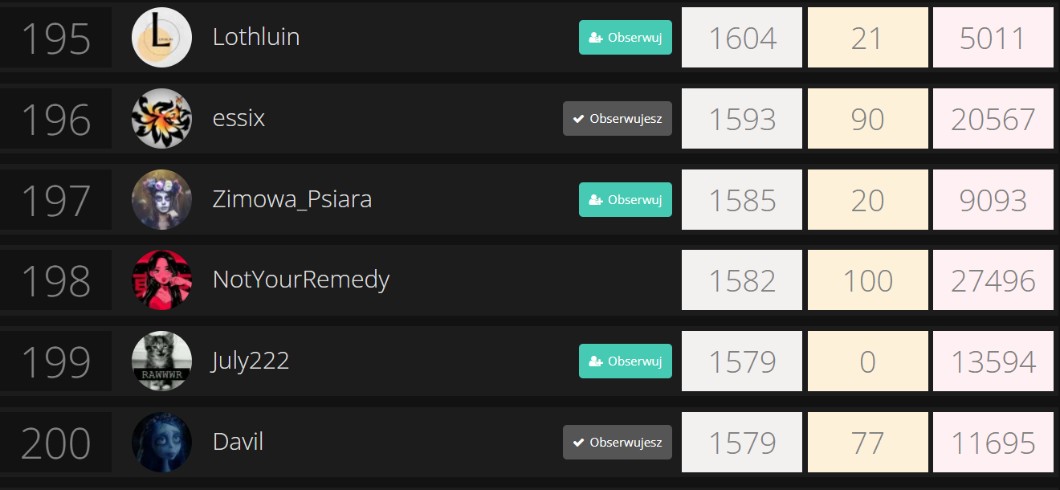
Task: Toggle Obserwujesz for Davil
Action: [x=617, y=442]
